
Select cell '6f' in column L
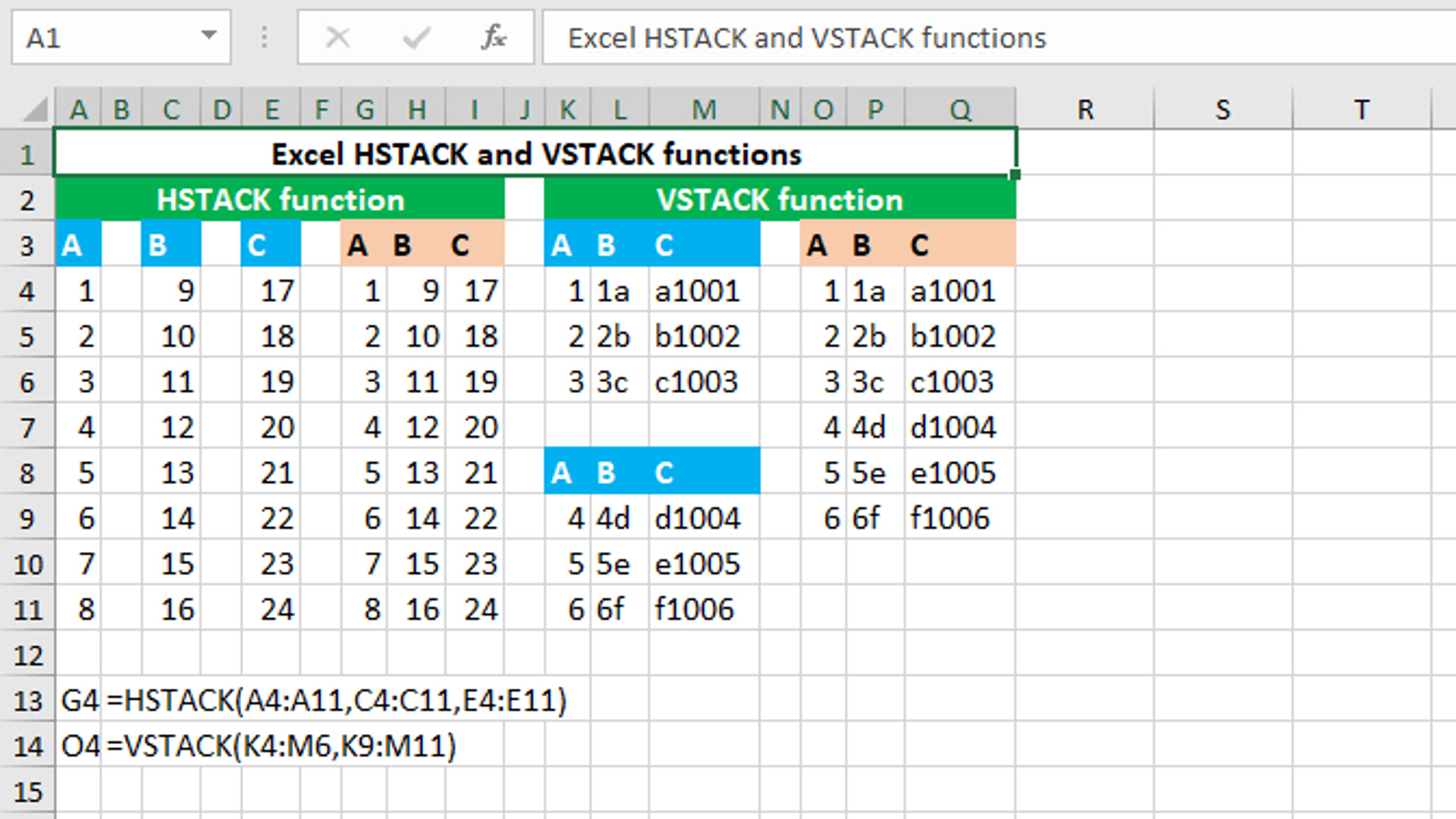pos(620,609)
